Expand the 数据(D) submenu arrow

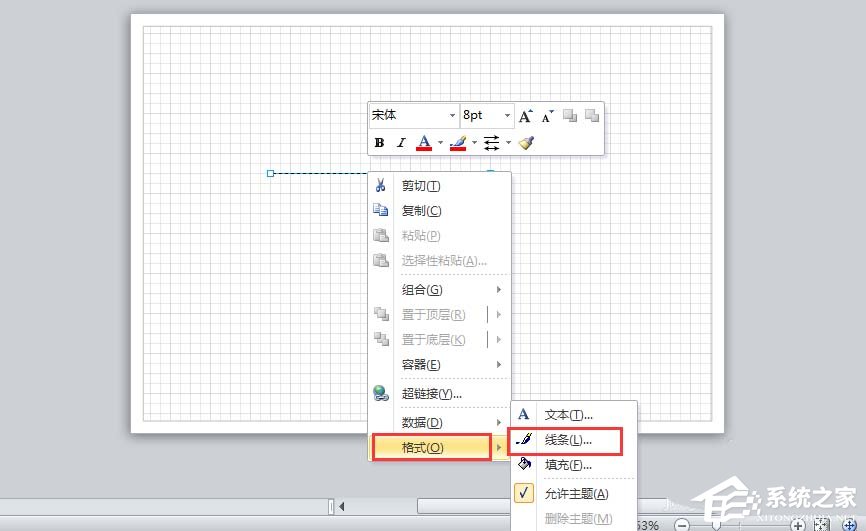[x=499, y=422]
